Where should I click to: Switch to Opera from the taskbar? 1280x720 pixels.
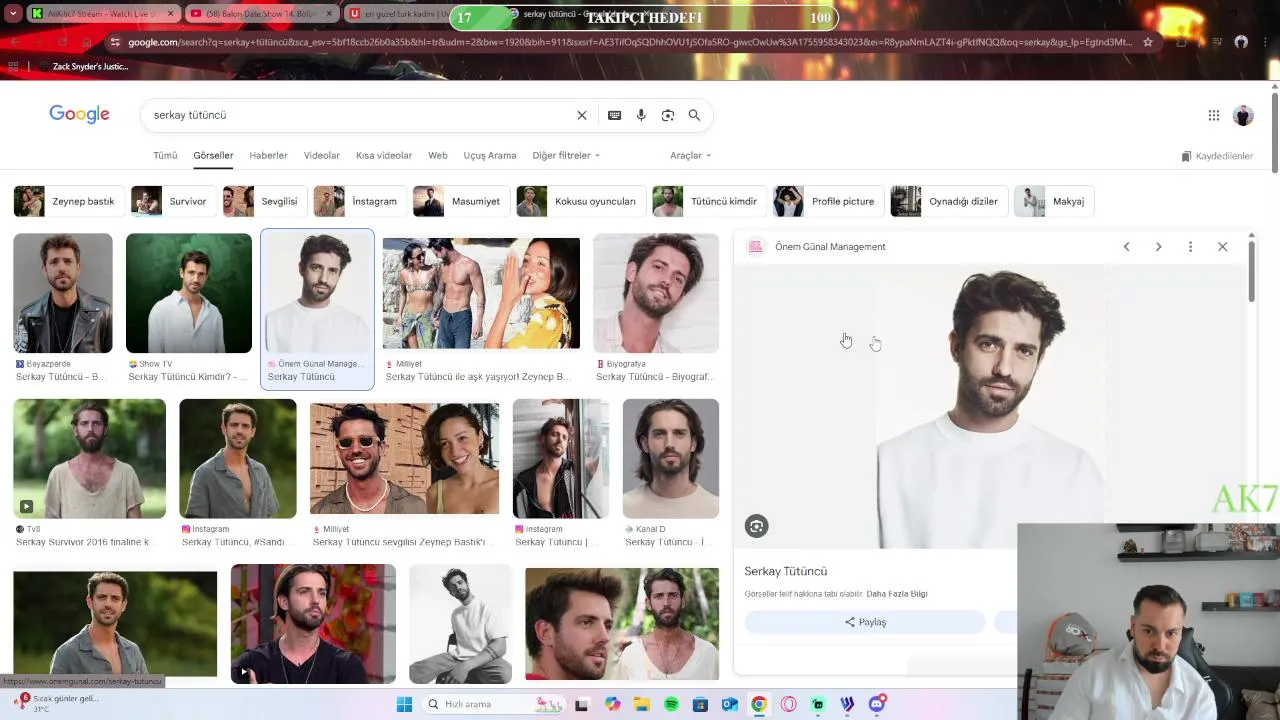coord(788,704)
